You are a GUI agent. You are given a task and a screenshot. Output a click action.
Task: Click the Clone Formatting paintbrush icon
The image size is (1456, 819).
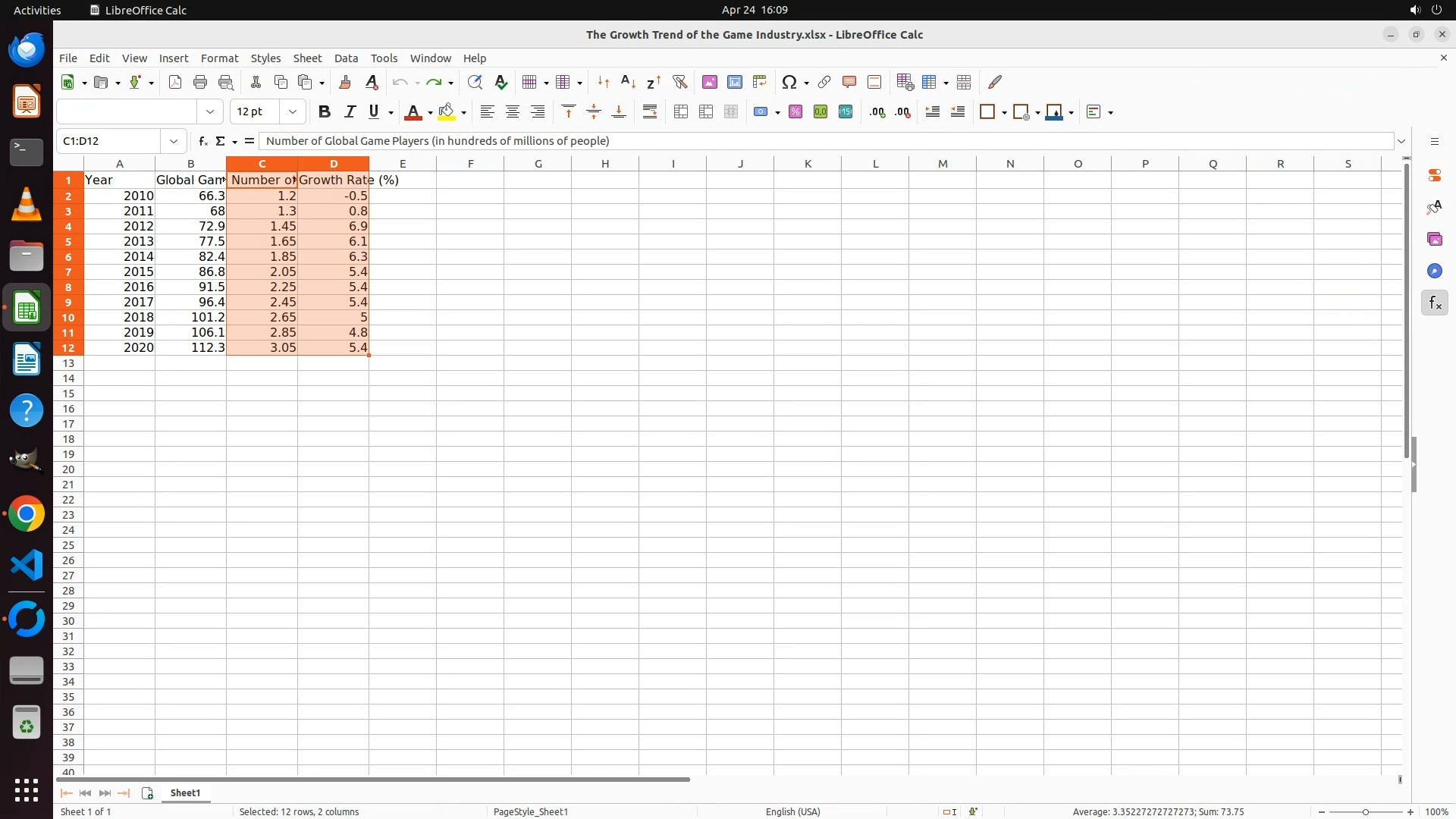[345, 82]
